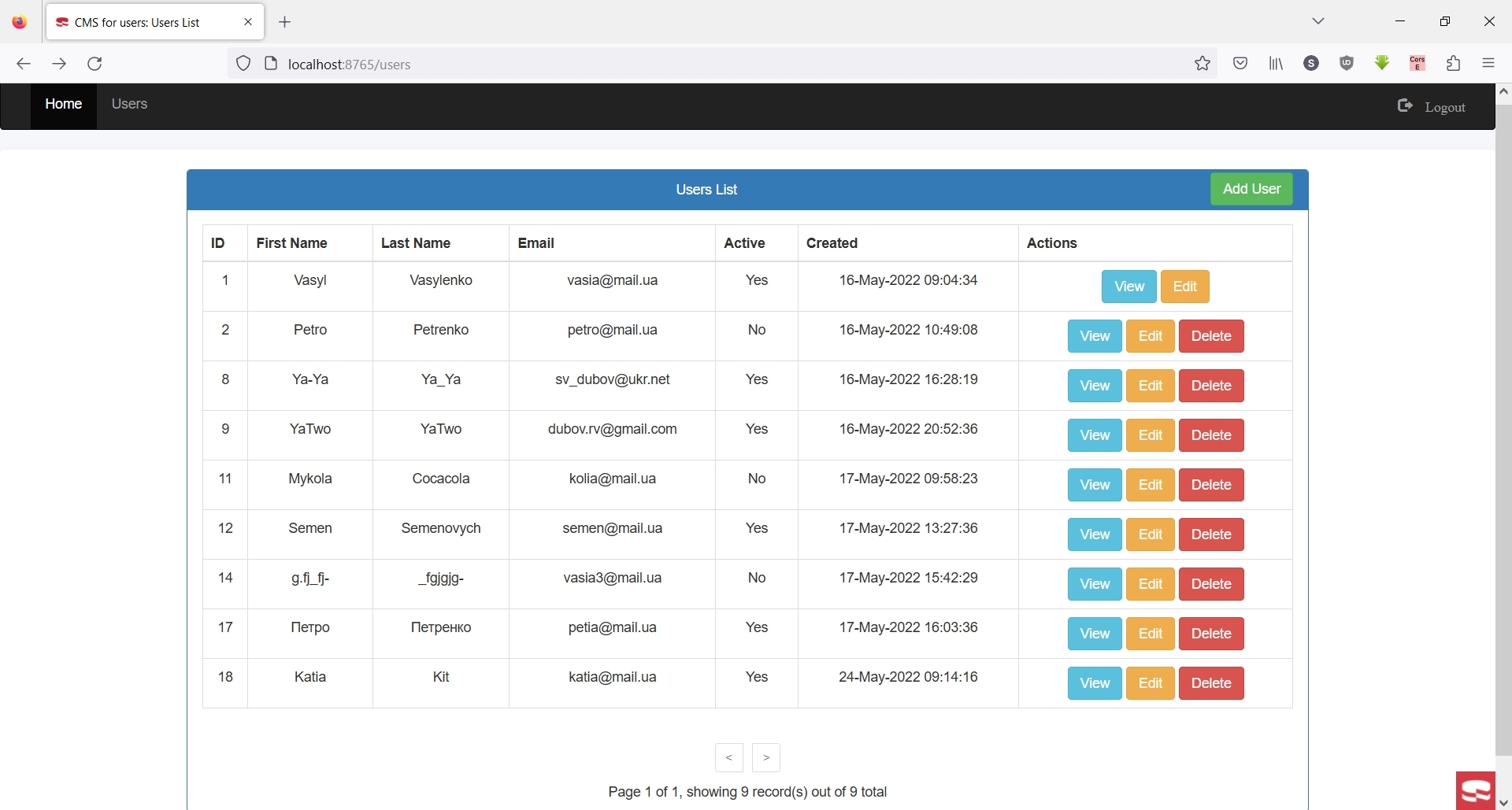Open the Firefox library bookmarks icon
Viewport: 1512px width, 810px height.
click(1276, 64)
